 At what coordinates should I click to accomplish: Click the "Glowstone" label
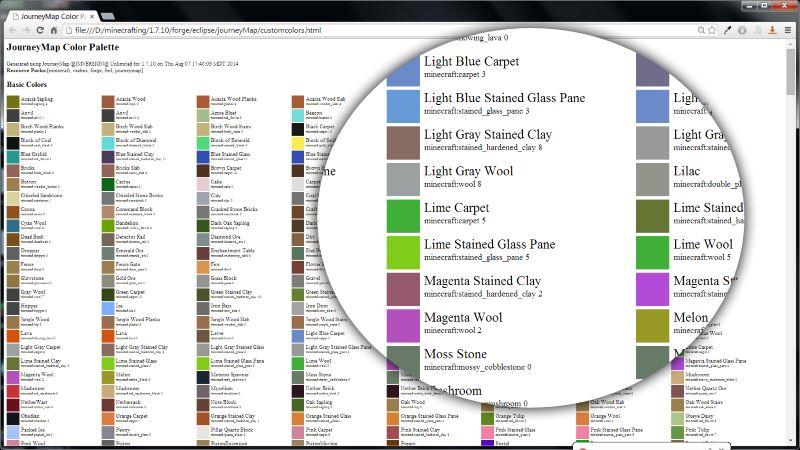pyautogui.click(x=32, y=278)
